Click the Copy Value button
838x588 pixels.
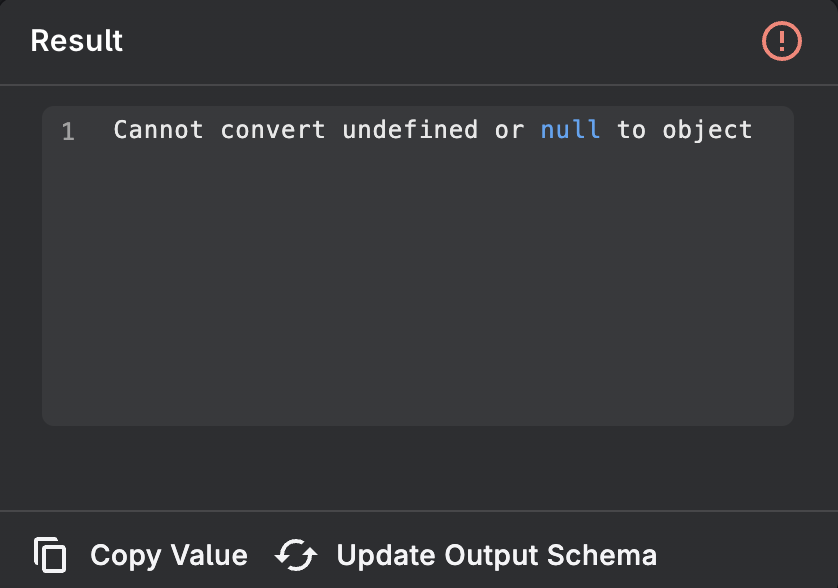click(168, 554)
